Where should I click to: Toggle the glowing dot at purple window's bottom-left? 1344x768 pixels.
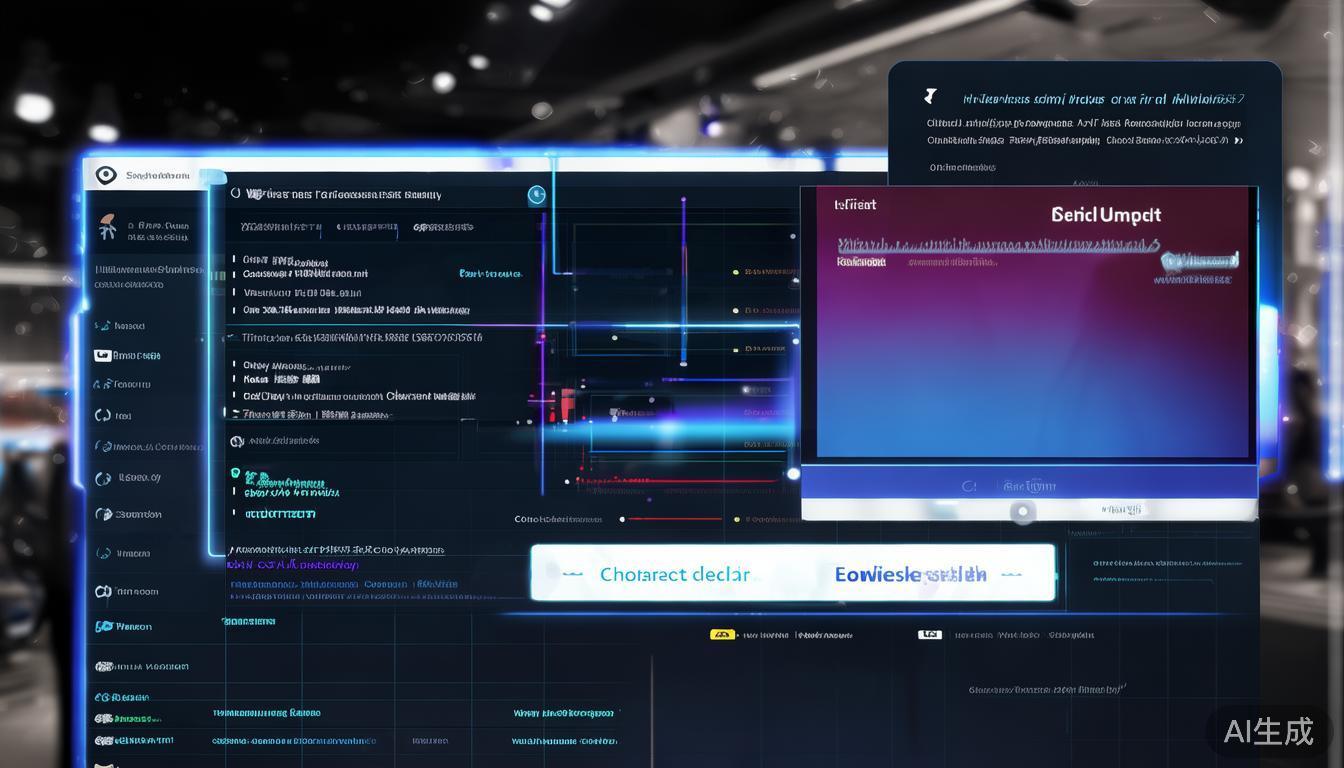click(x=793, y=474)
